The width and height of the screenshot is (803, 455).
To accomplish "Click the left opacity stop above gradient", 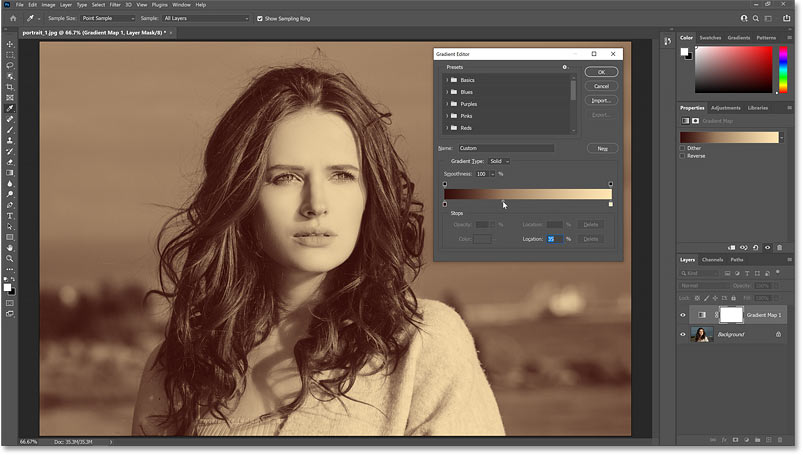I will [x=445, y=184].
